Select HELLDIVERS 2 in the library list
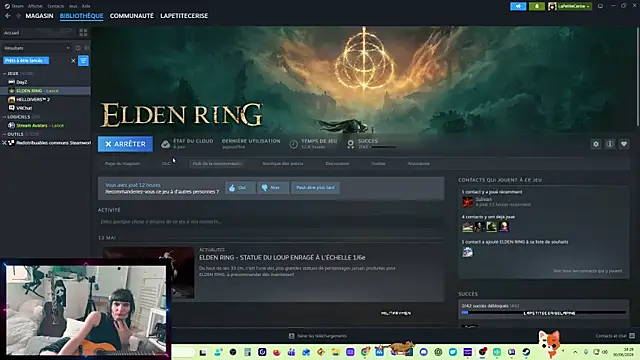Image resolution: width=640 pixels, height=360 pixels. click(45, 100)
